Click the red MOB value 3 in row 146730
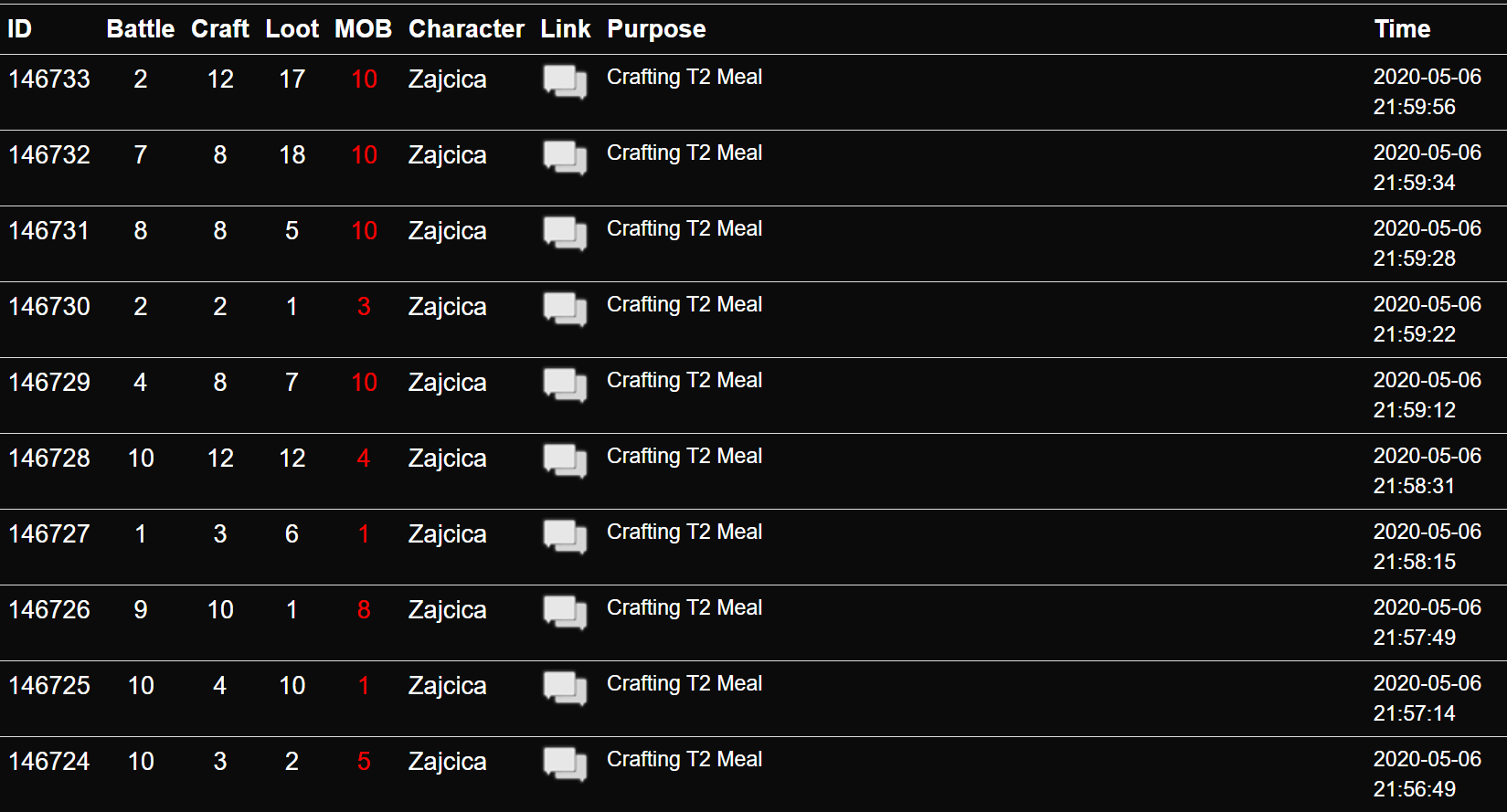The height and width of the screenshot is (812, 1507). tap(364, 307)
